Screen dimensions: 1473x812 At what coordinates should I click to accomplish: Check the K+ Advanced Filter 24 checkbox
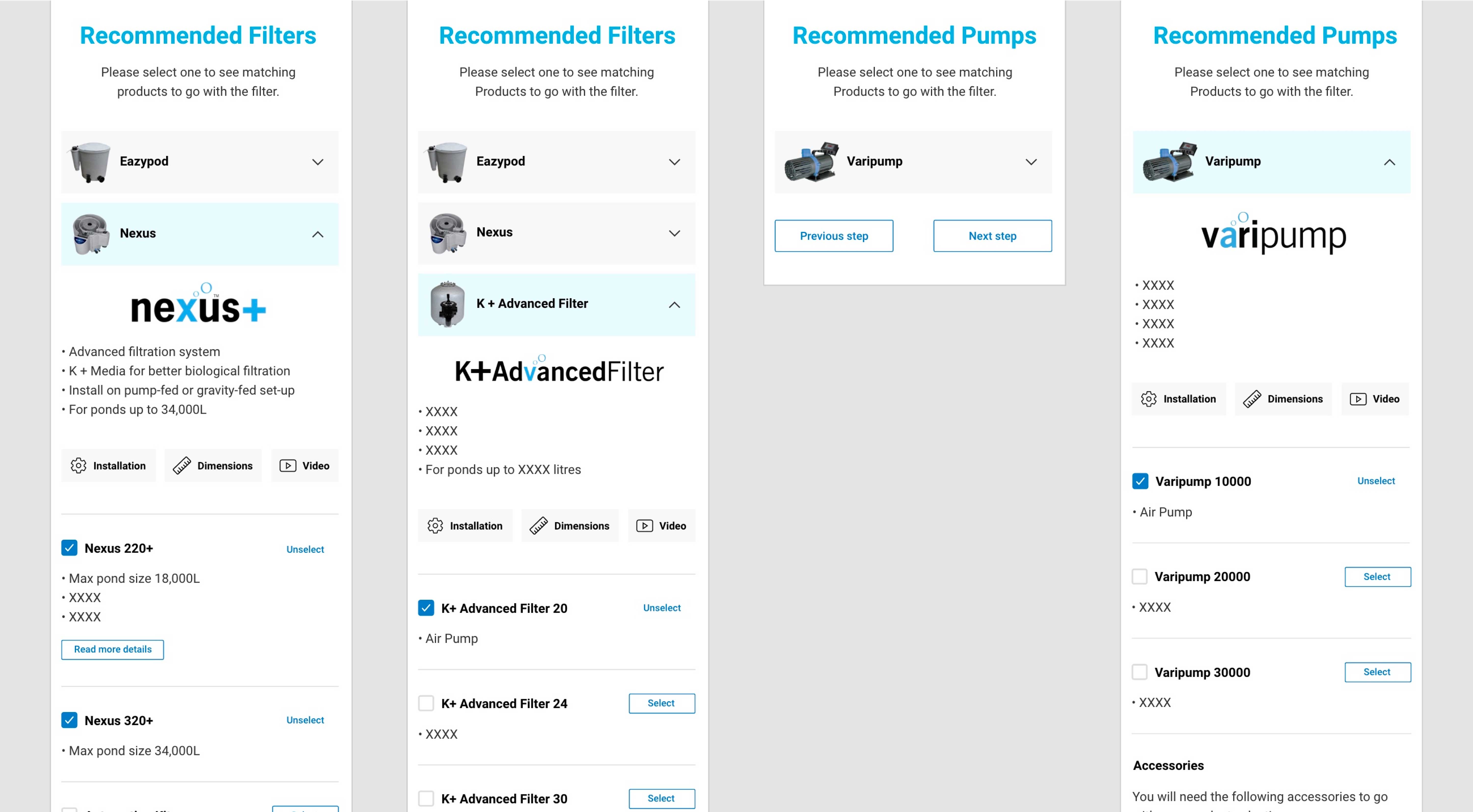click(426, 703)
